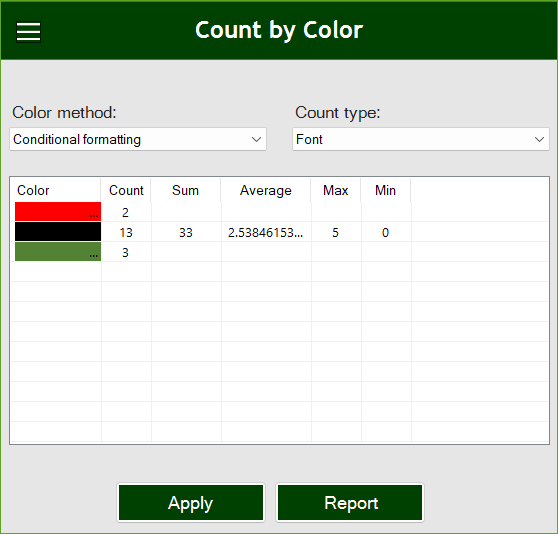Click the Report button
This screenshot has height=534, width=558.
coord(350,503)
